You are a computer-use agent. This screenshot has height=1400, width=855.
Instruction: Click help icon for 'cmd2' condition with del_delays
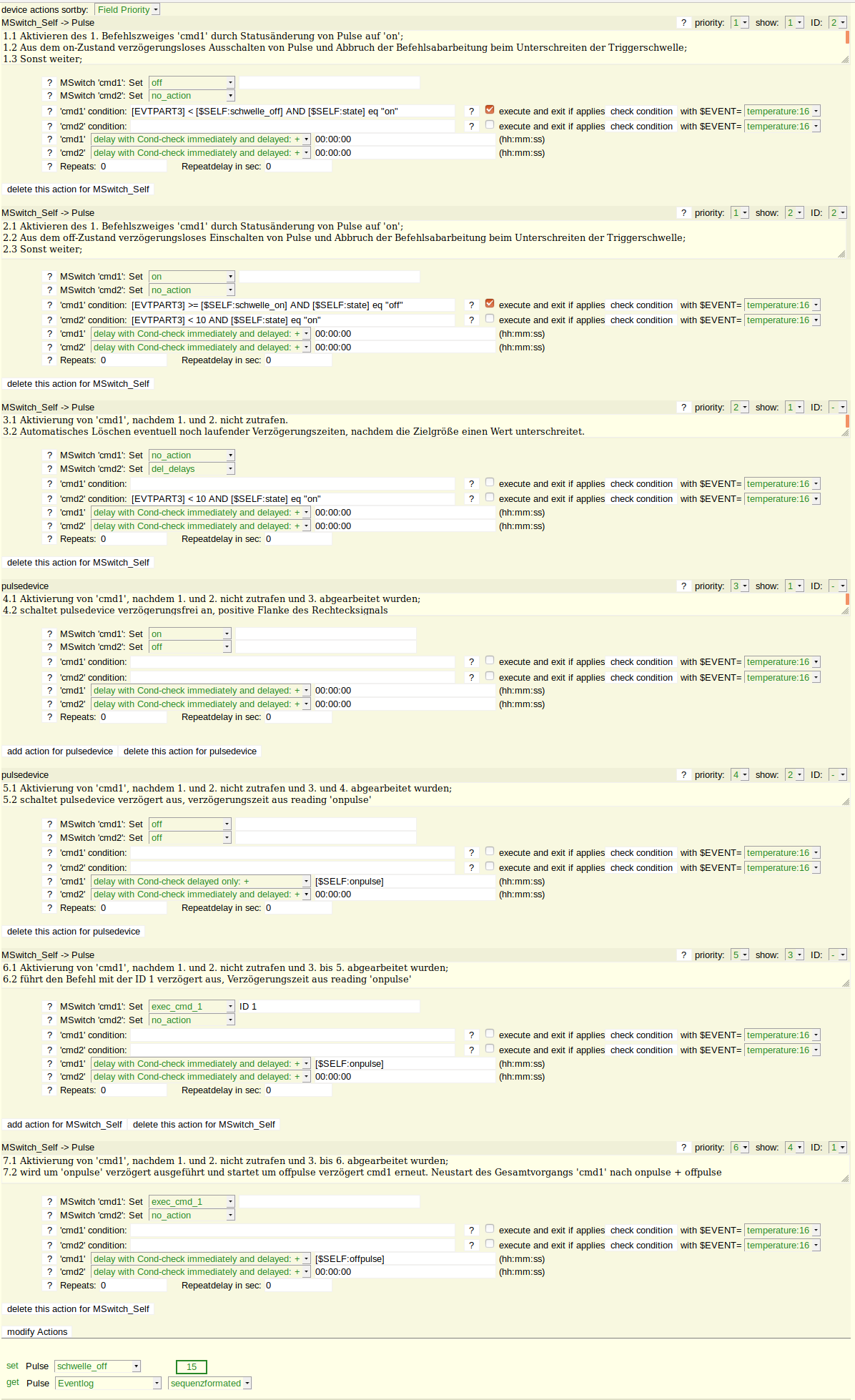(x=49, y=499)
